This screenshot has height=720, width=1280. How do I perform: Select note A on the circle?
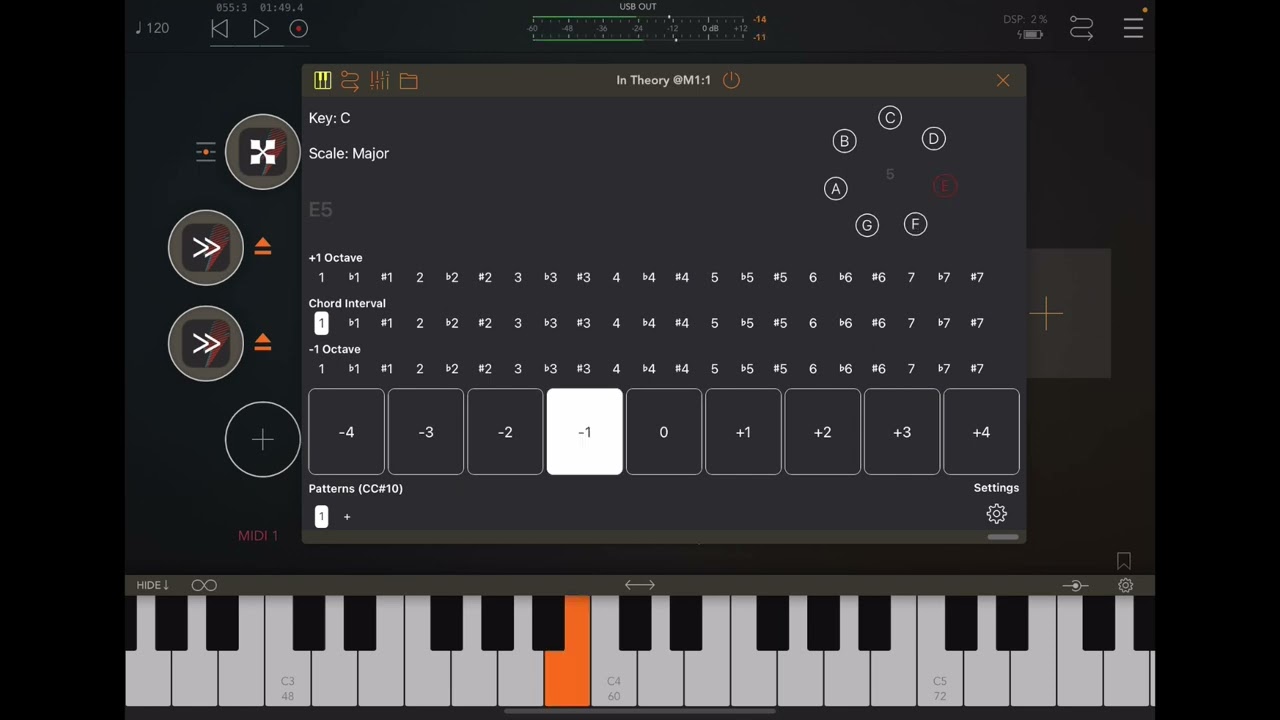pos(835,188)
